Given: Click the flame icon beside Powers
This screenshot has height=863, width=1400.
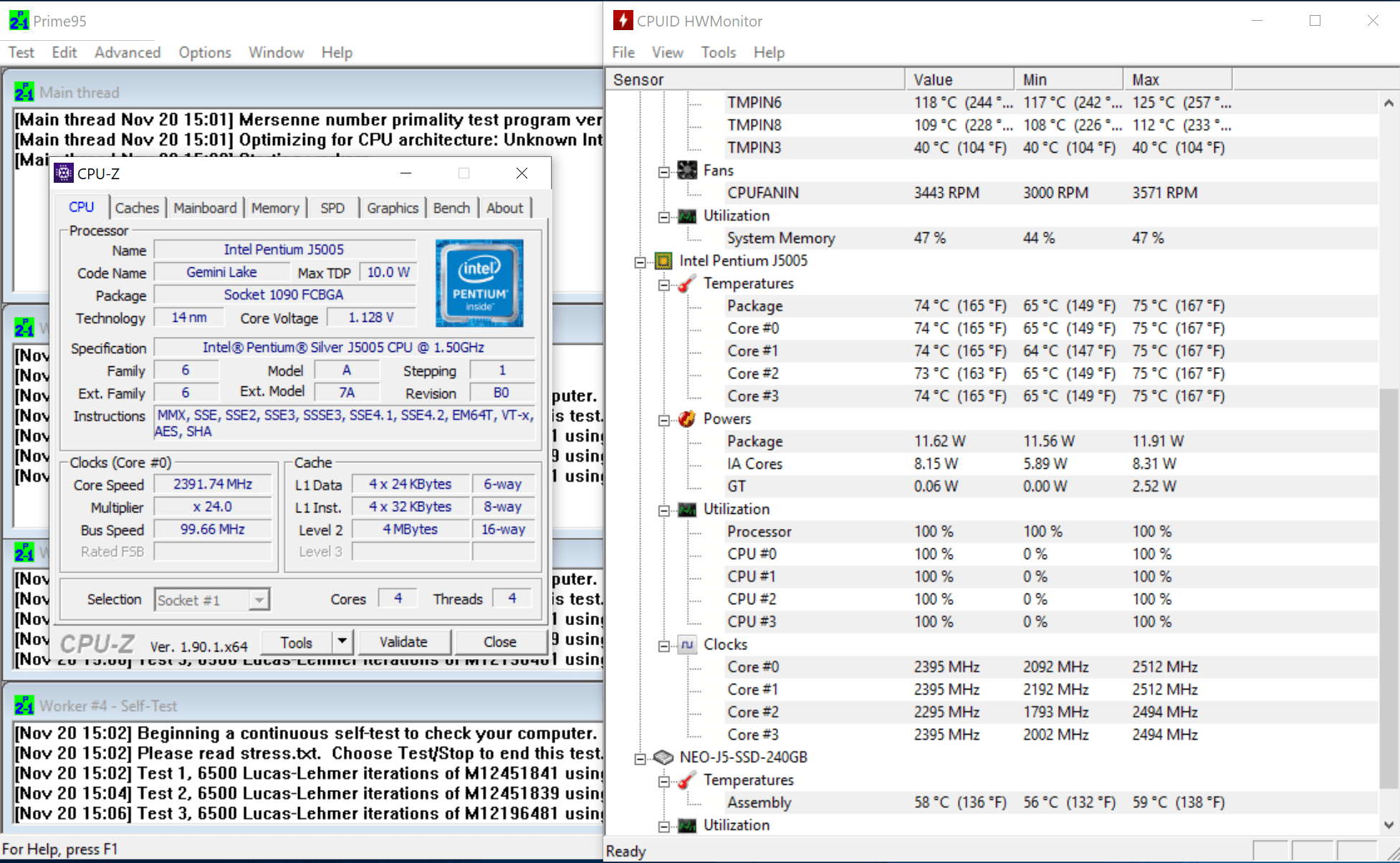Looking at the screenshot, I should 687,419.
